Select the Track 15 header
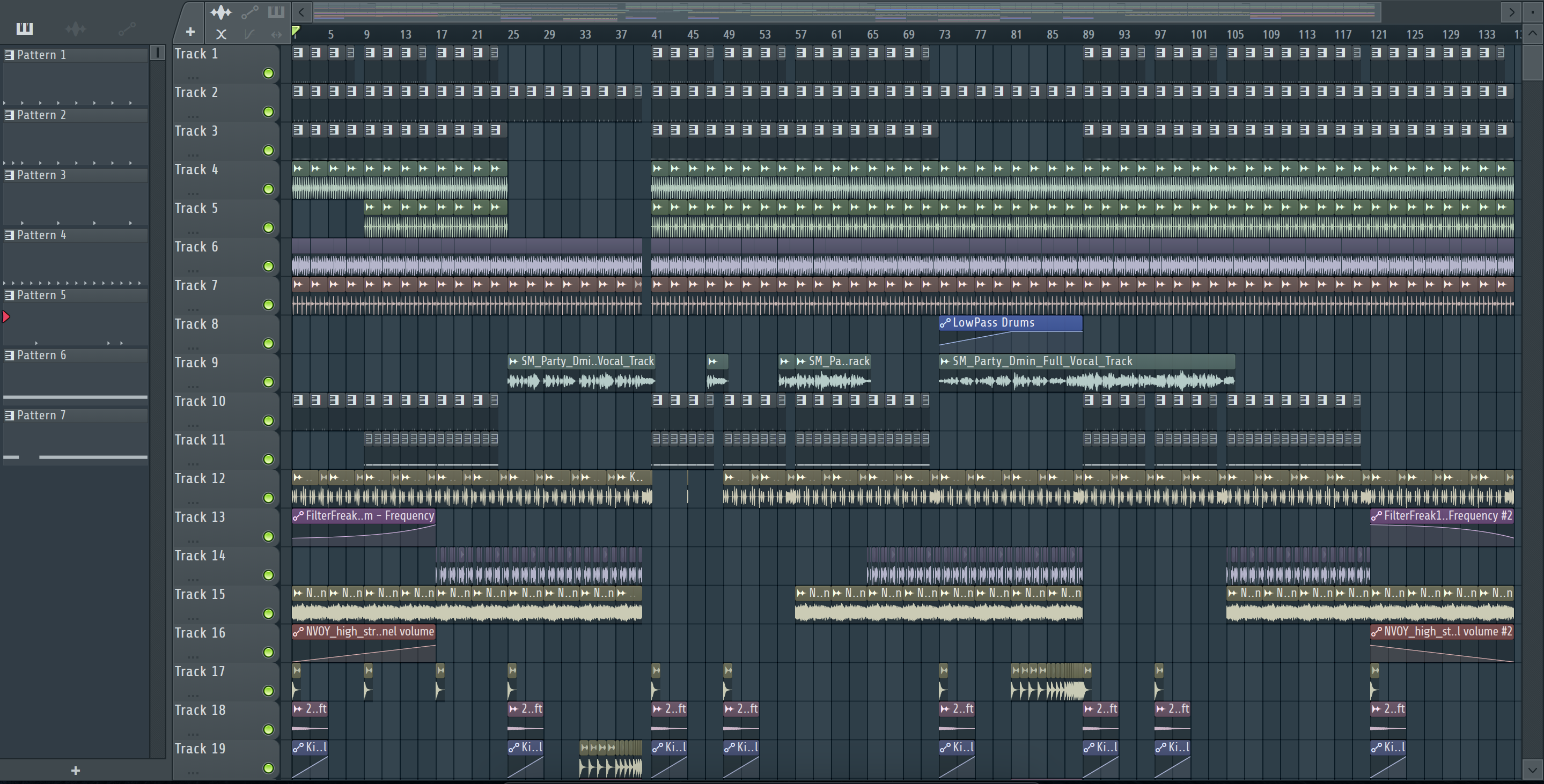Image resolution: width=1544 pixels, height=784 pixels. 226,604
